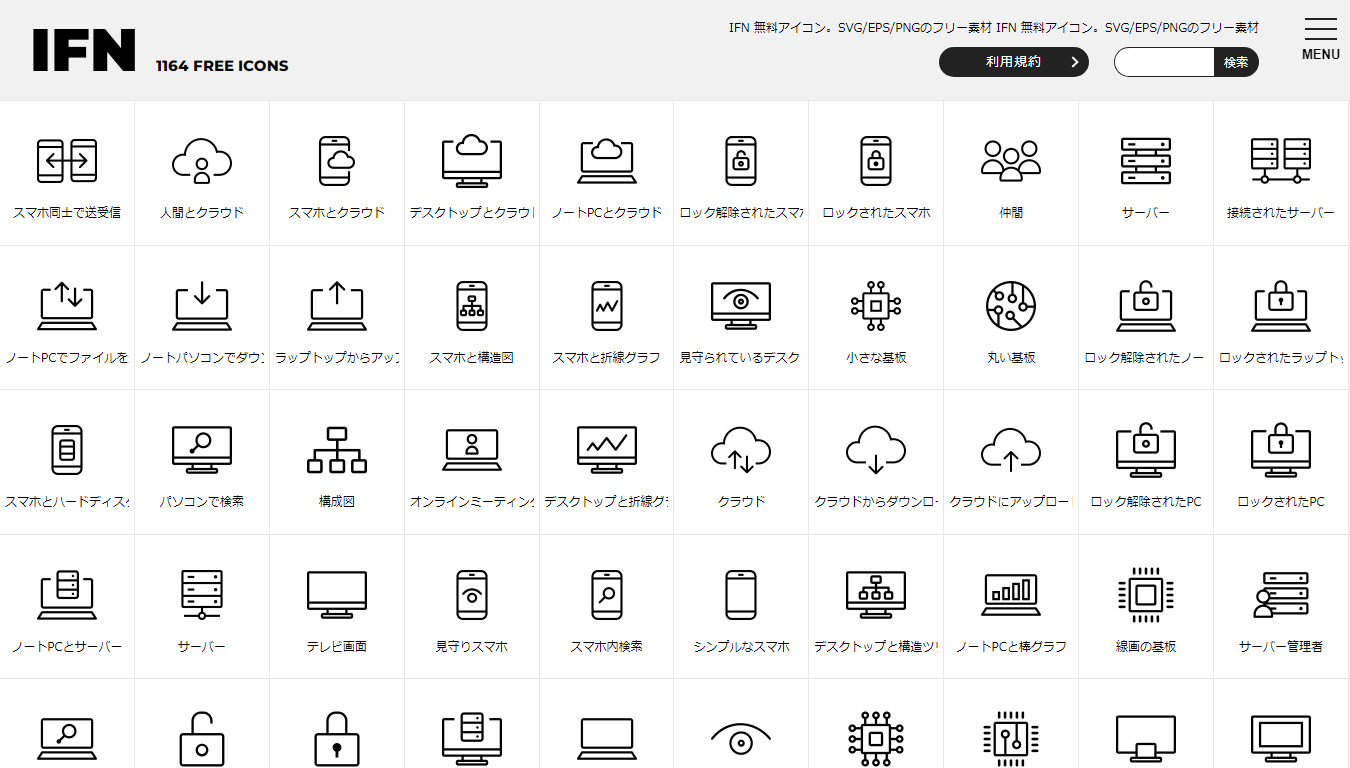This screenshot has width=1350, height=768.
Task: Choose the クラウド sync arrows icon
Action: click(x=741, y=450)
